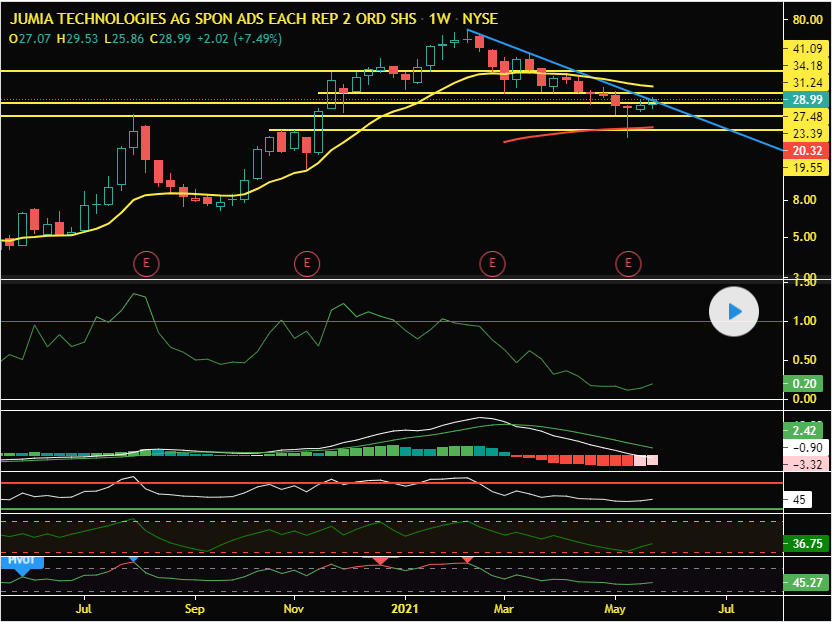Click the current price tag 28.99

pos(807,100)
